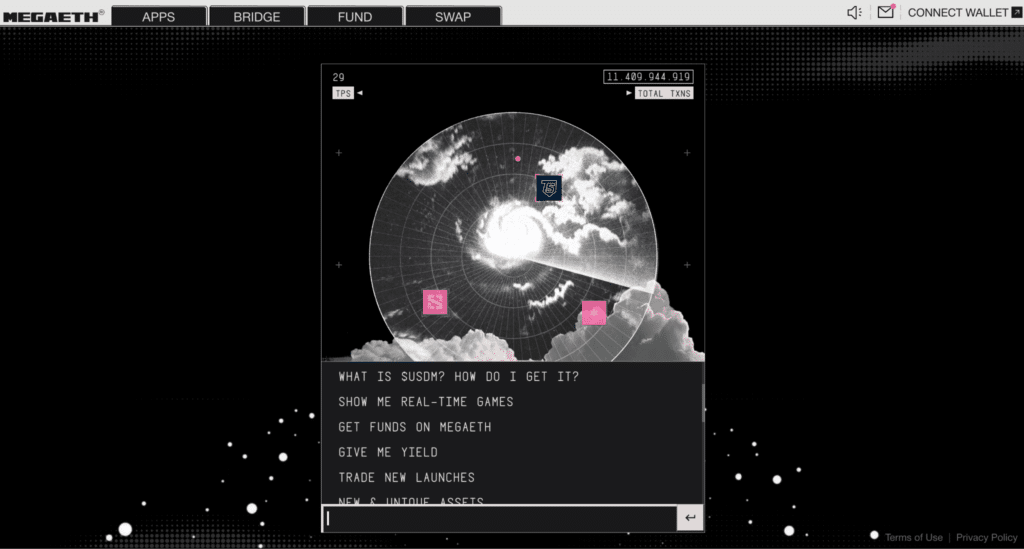
Task: Click the enter arrow submit button
Action: tap(690, 518)
